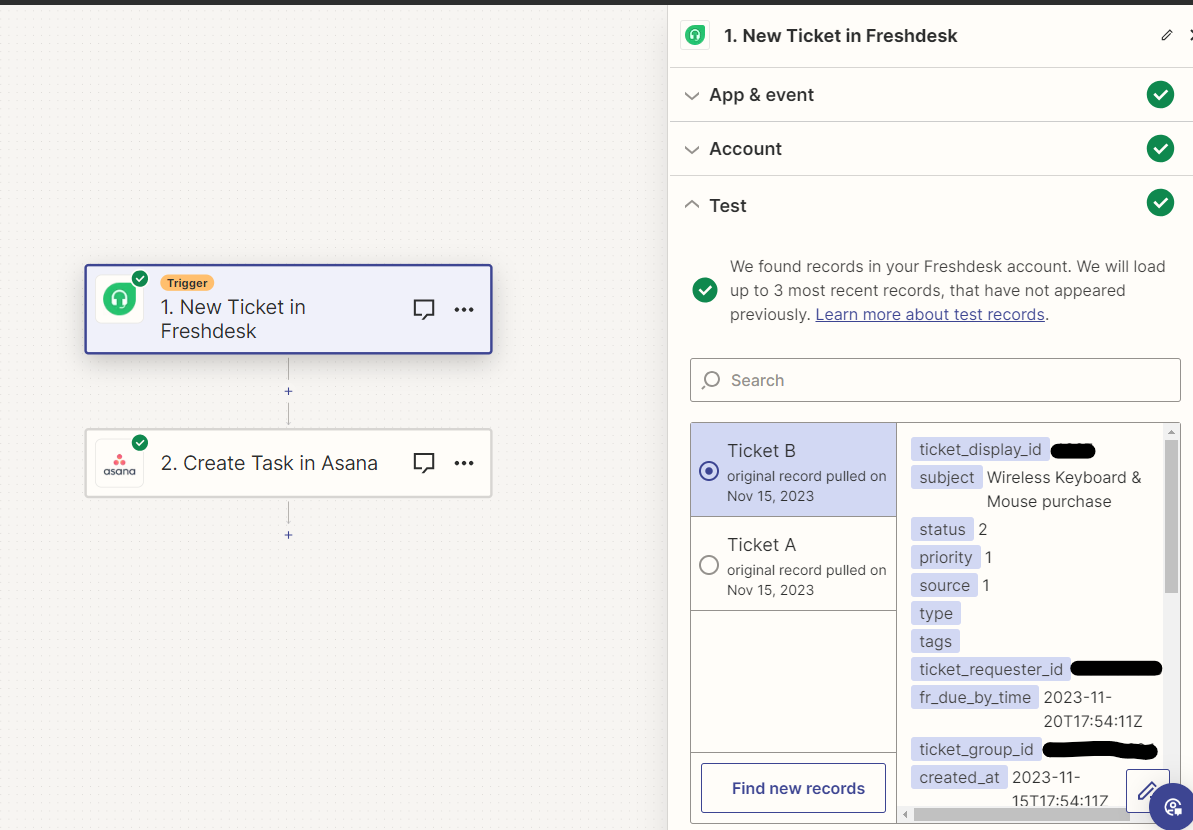Open the help chat bubble at bottom corner
The height and width of the screenshot is (830, 1193).
1172,806
